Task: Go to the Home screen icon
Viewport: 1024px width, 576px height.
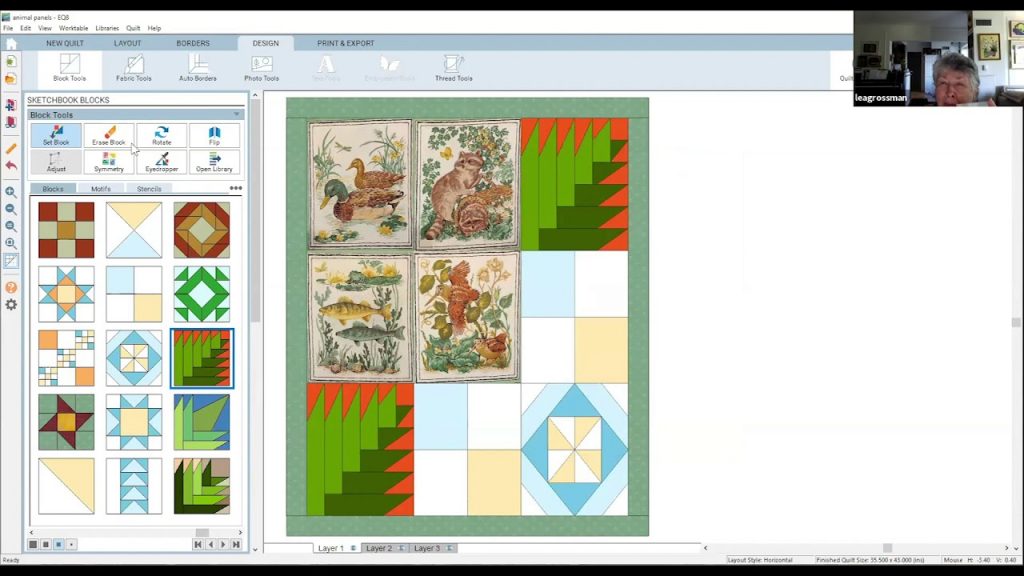Action: tap(11, 44)
